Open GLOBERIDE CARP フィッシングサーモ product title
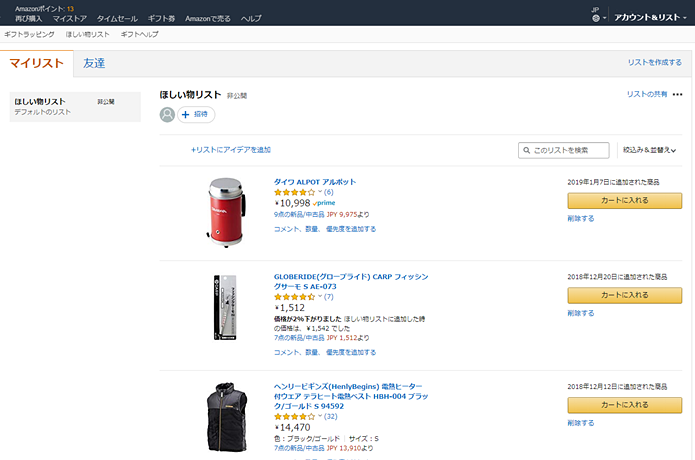Image resolution: width=695 pixels, height=460 pixels. click(x=351, y=281)
